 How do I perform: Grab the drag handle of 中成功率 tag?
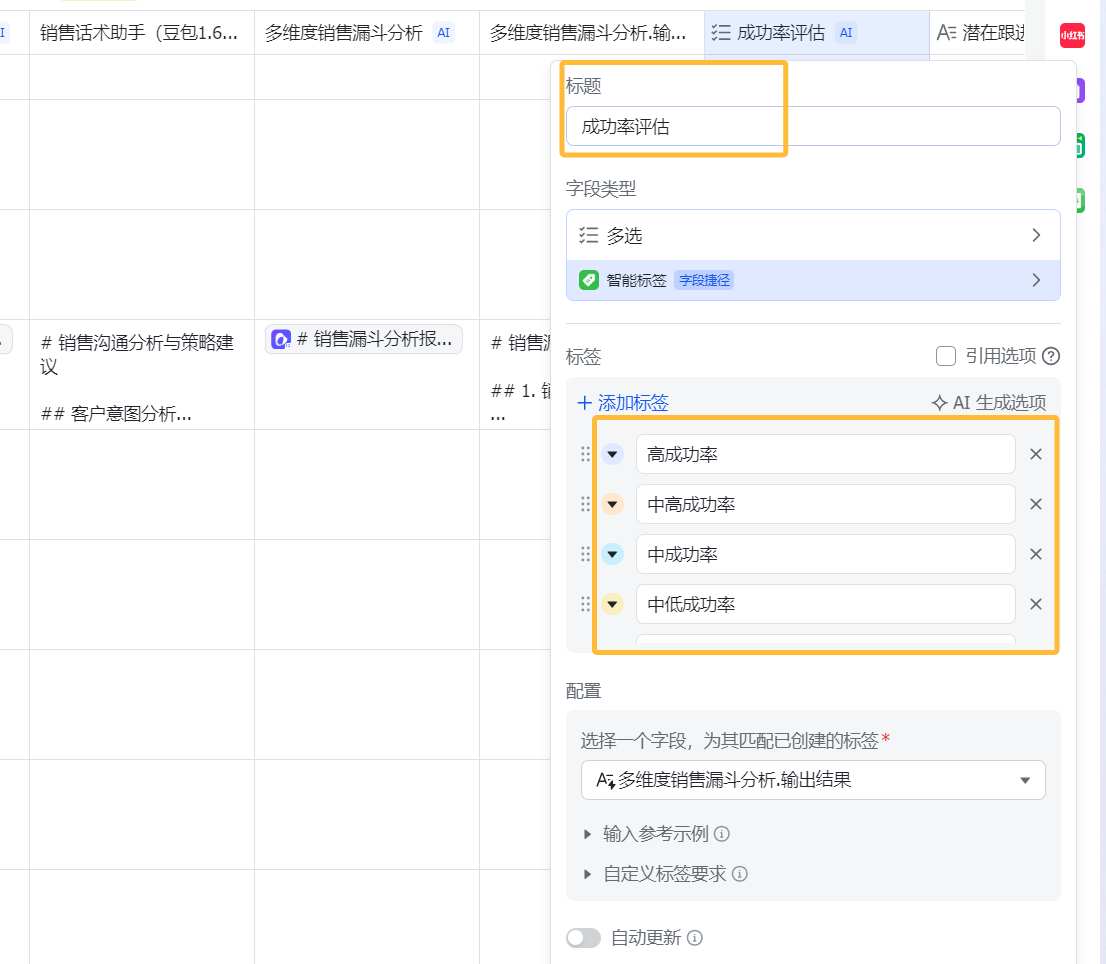(x=586, y=554)
